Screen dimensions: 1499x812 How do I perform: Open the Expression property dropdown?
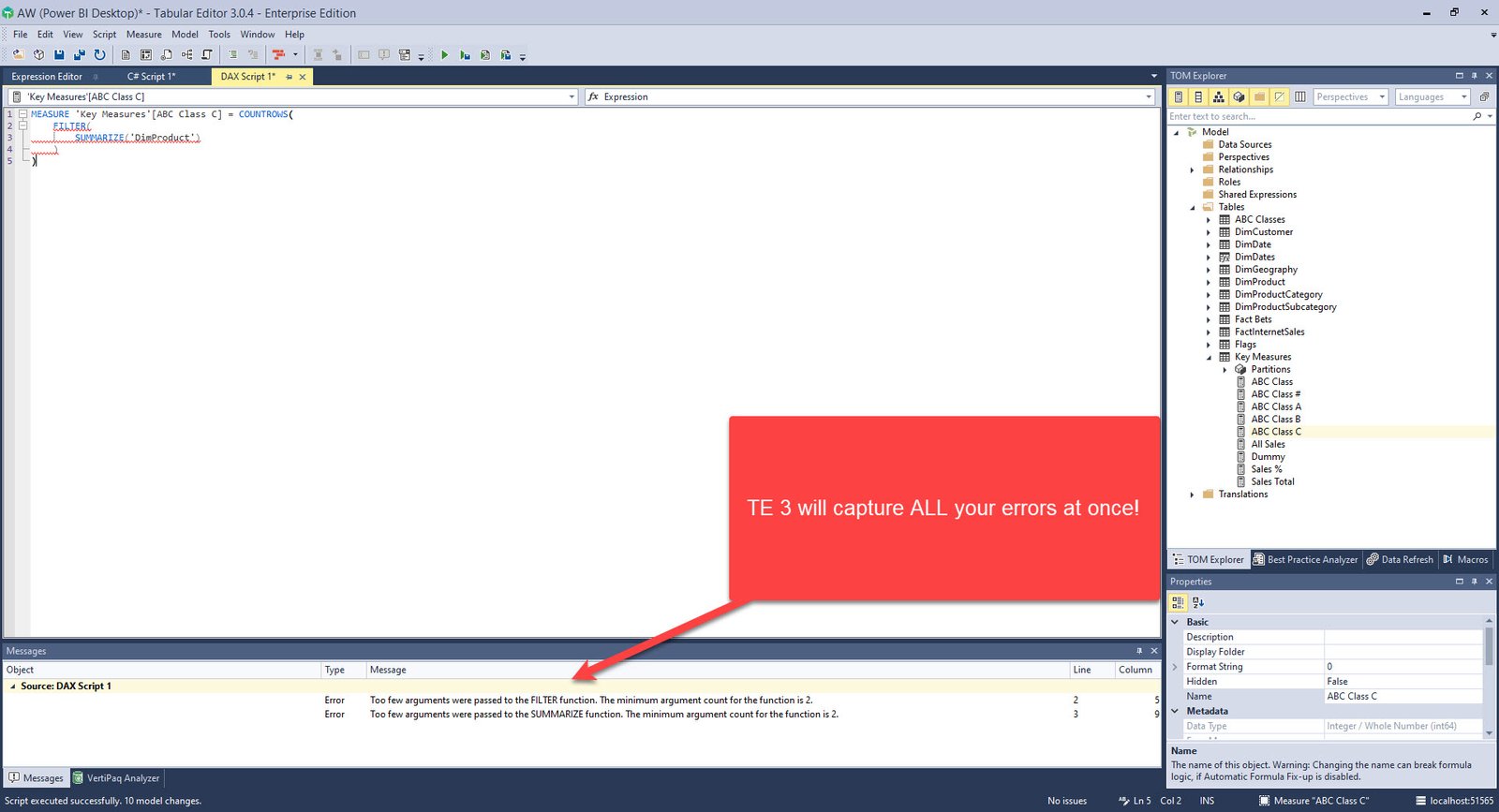click(x=1149, y=96)
